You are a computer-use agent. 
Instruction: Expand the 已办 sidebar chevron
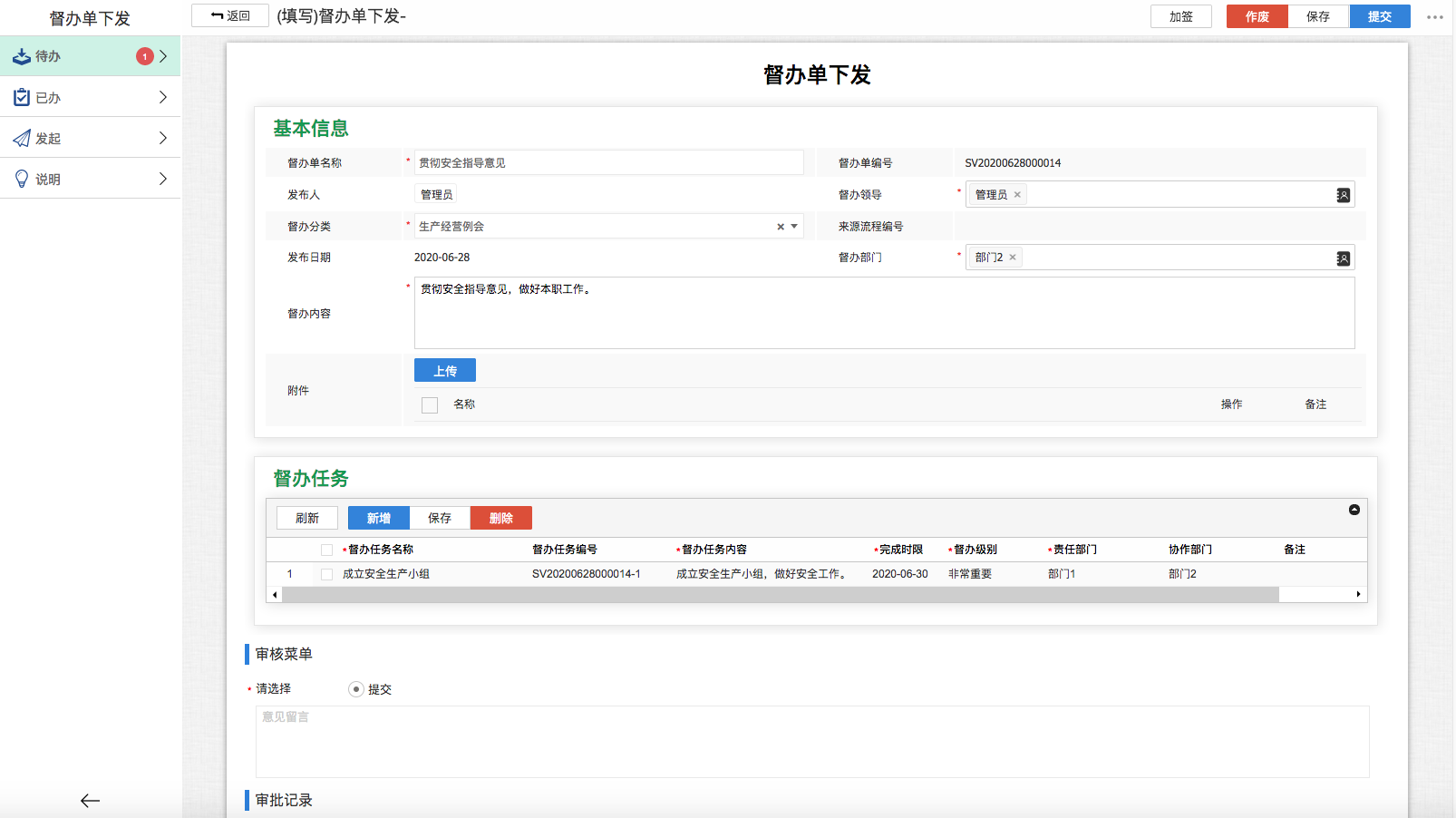163,97
